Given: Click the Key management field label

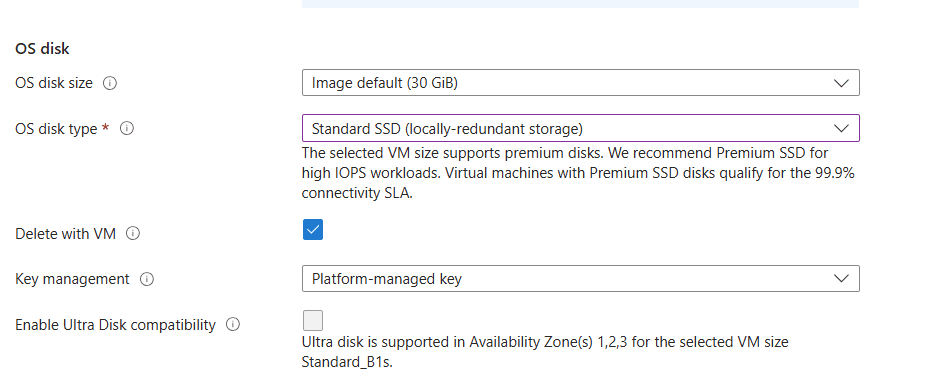Looking at the screenshot, I should (72, 279).
